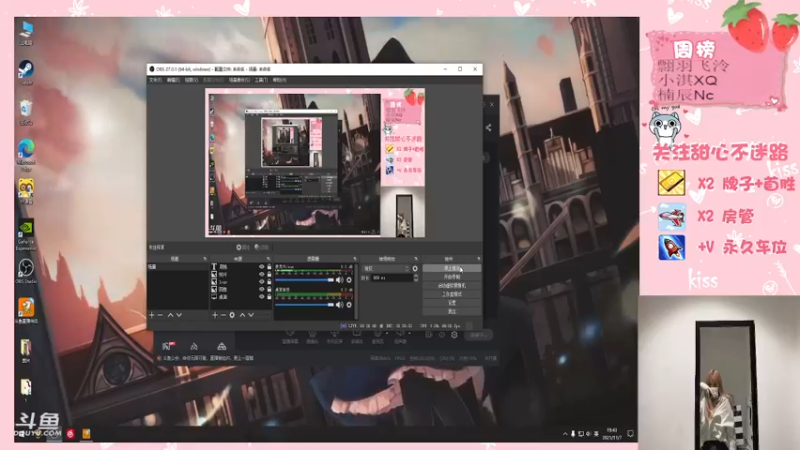Open the volume icon in the system tray

(x=588, y=434)
